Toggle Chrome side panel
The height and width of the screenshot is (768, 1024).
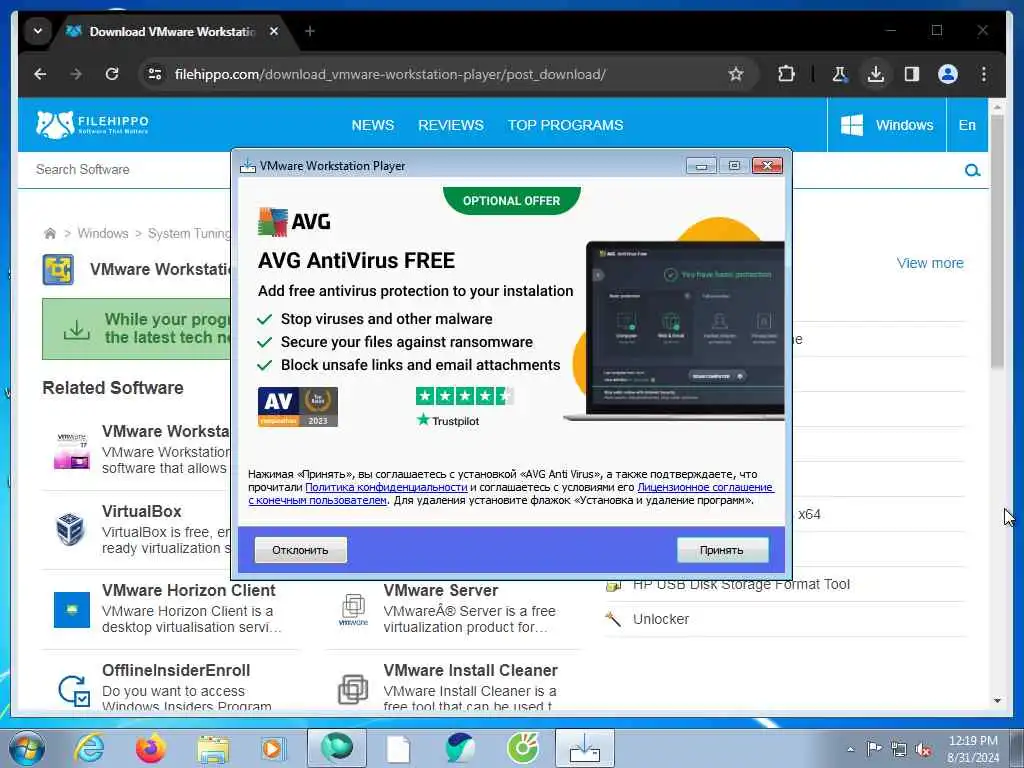click(912, 74)
